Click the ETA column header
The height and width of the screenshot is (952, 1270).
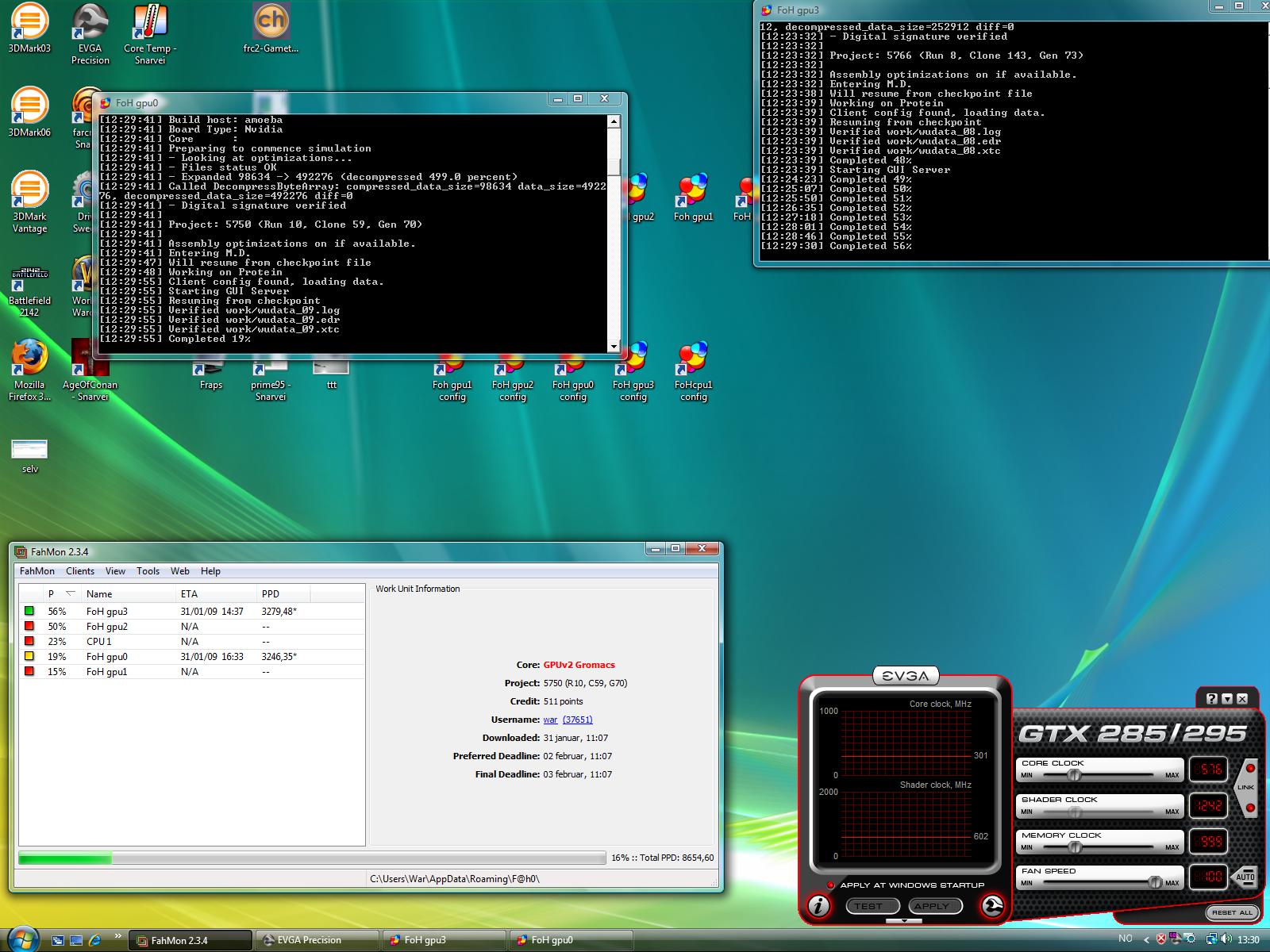tap(216, 593)
